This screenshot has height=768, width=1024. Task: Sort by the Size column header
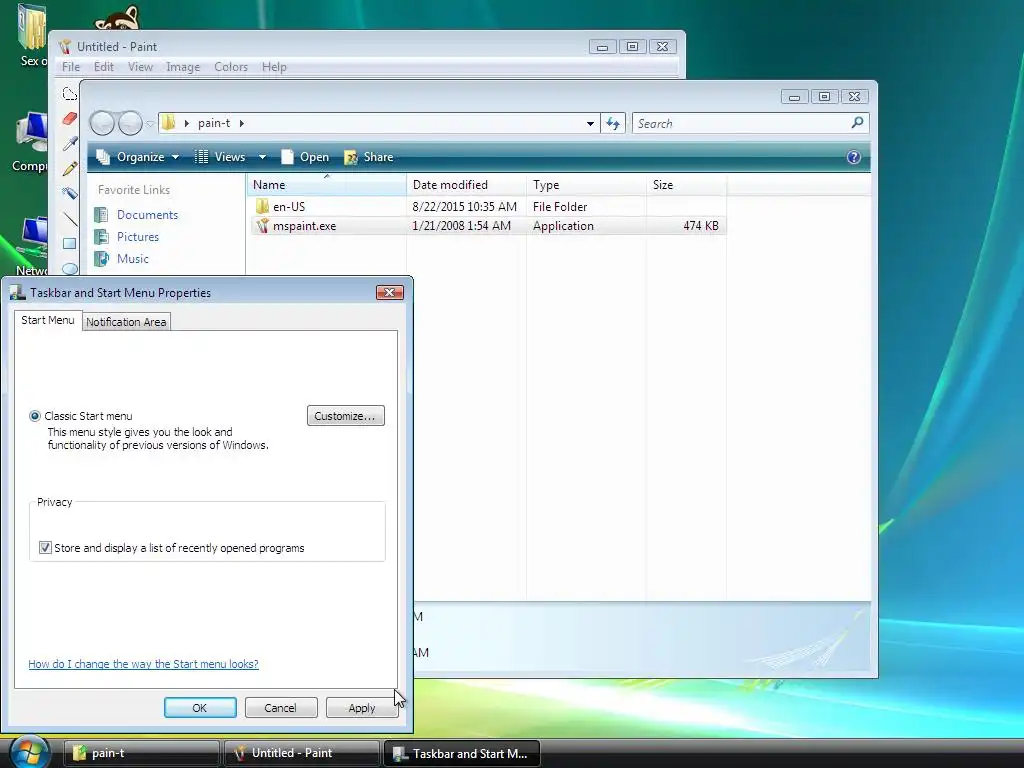point(686,185)
